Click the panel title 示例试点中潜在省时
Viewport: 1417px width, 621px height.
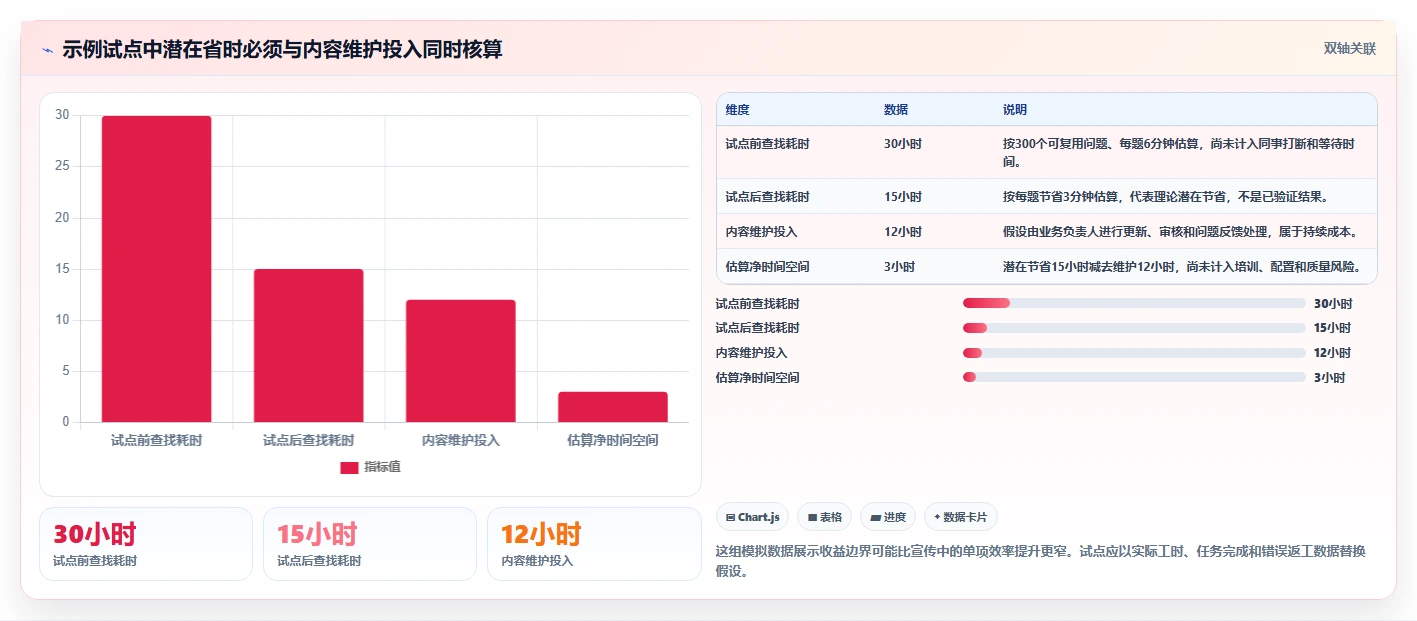pos(282,49)
